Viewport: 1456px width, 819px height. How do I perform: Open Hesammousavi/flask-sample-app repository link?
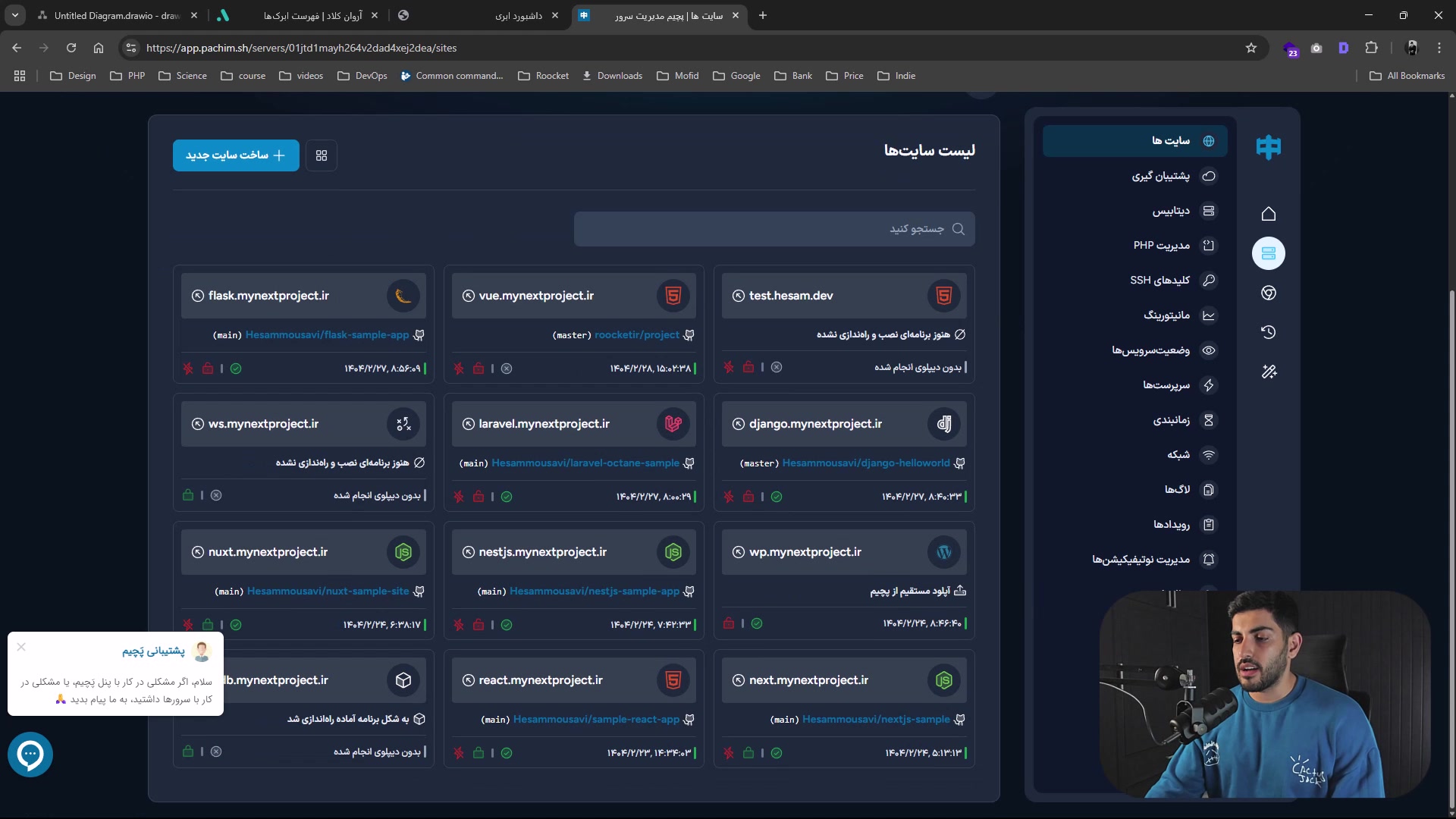tap(327, 335)
